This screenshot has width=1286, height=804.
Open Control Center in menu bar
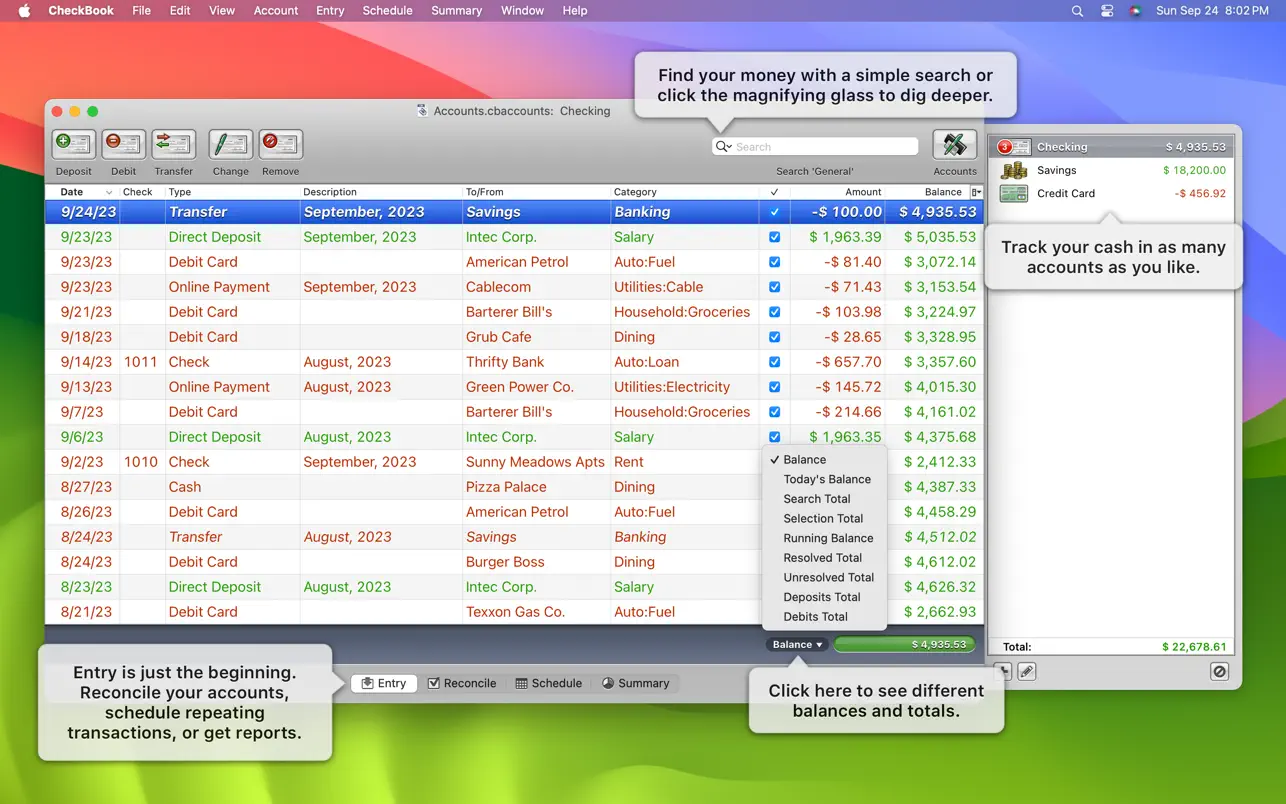[1107, 11]
